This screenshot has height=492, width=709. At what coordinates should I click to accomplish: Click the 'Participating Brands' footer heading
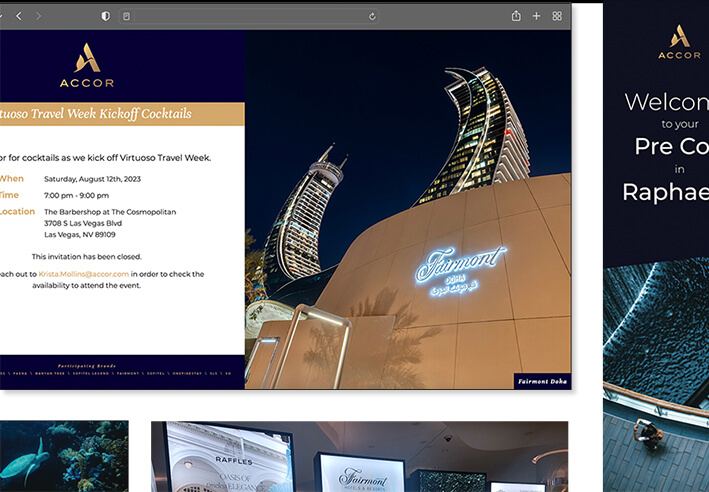click(87, 366)
